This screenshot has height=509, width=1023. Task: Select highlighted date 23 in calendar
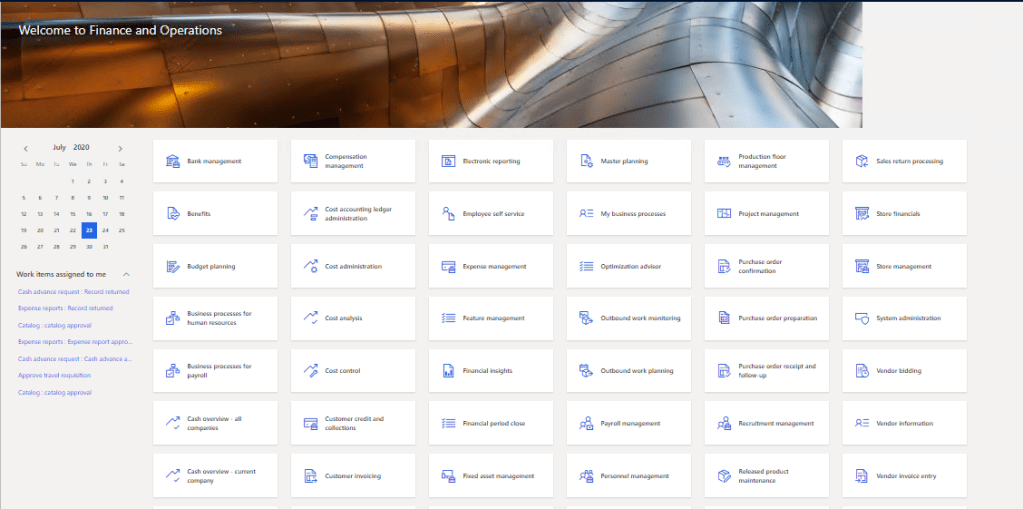tap(89, 229)
